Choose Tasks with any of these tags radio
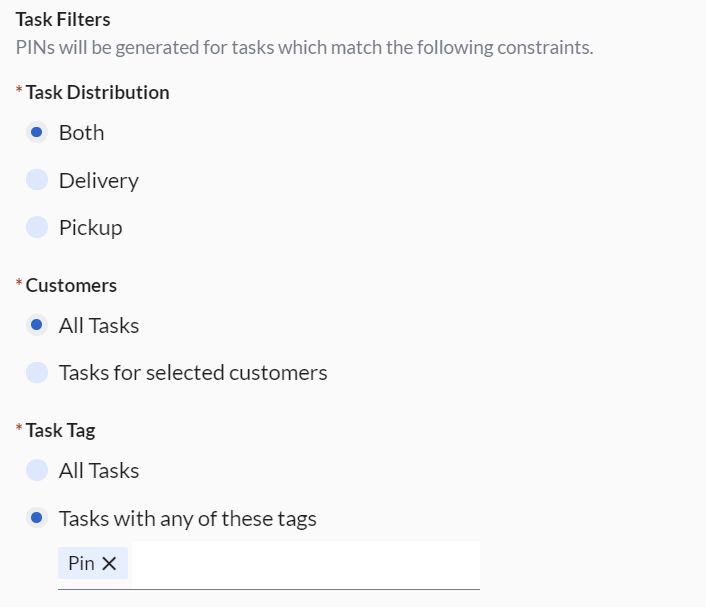The height and width of the screenshot is (607, 706). pos(37,518)
